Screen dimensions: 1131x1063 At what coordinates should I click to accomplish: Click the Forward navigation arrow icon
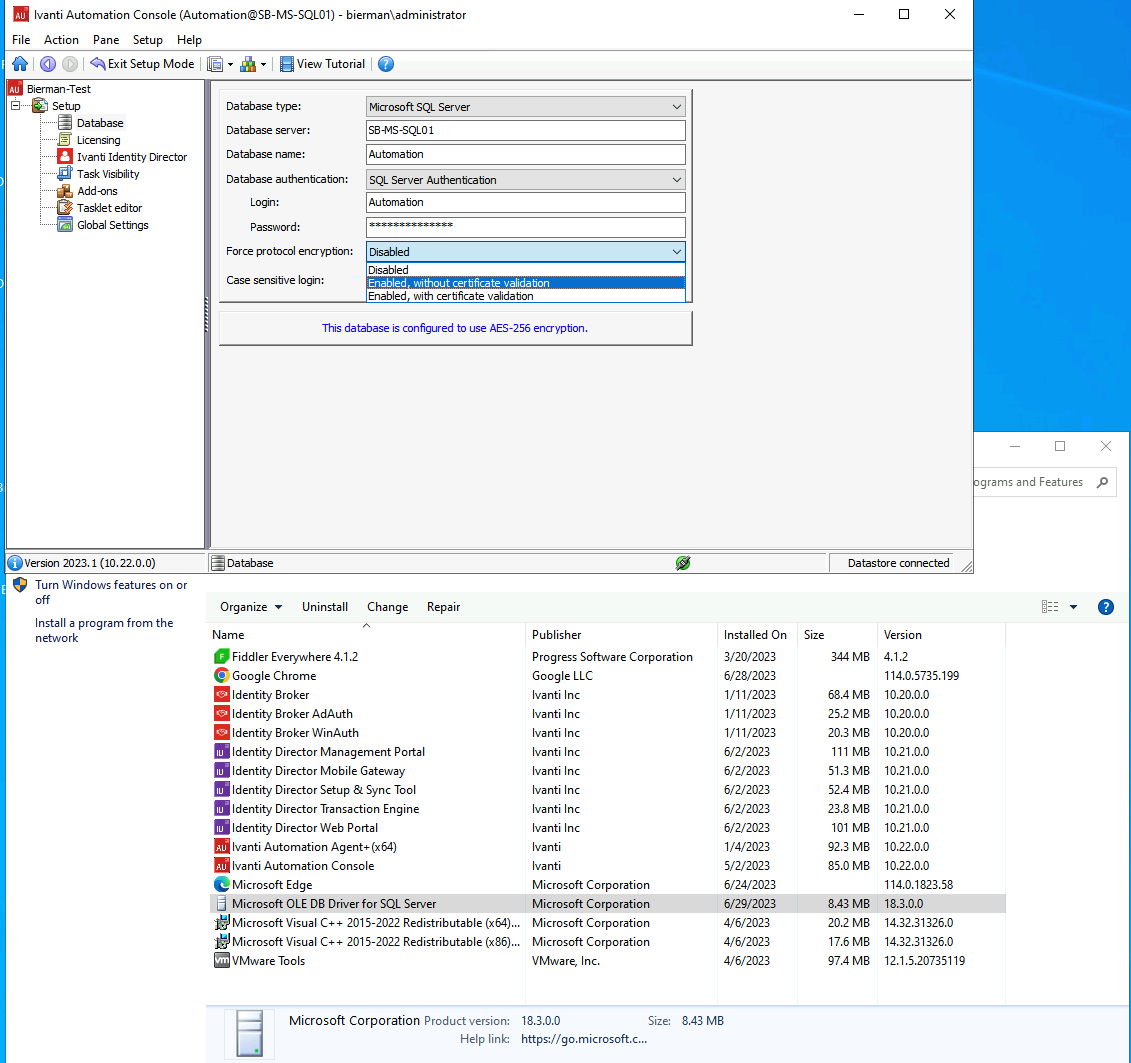(x=70, y=64)
